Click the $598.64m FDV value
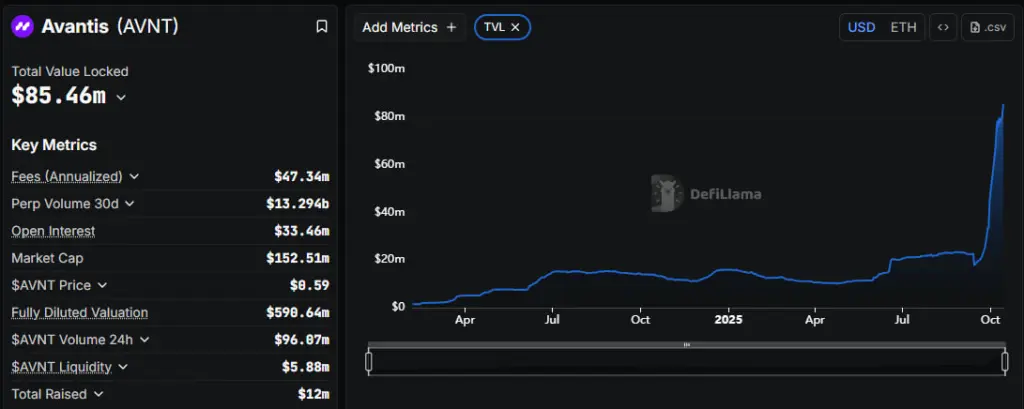 298,313
